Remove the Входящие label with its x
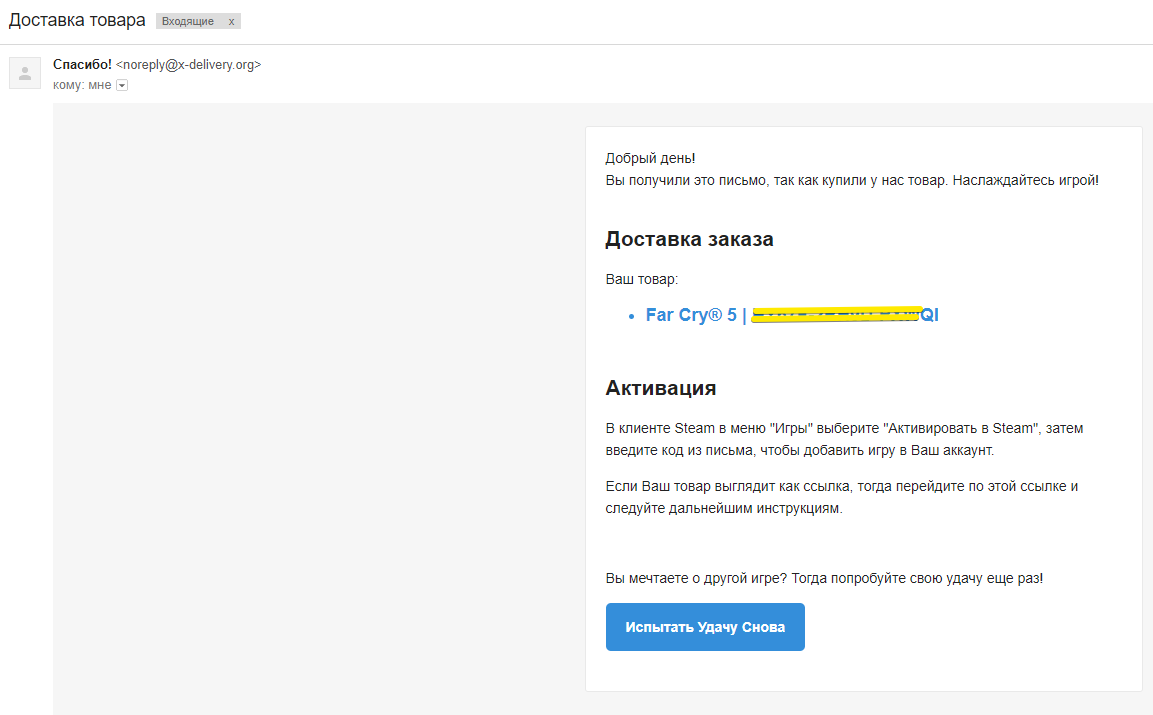Image resolution: width=1153 pixels, height=715 pixels. pos(231,21)
